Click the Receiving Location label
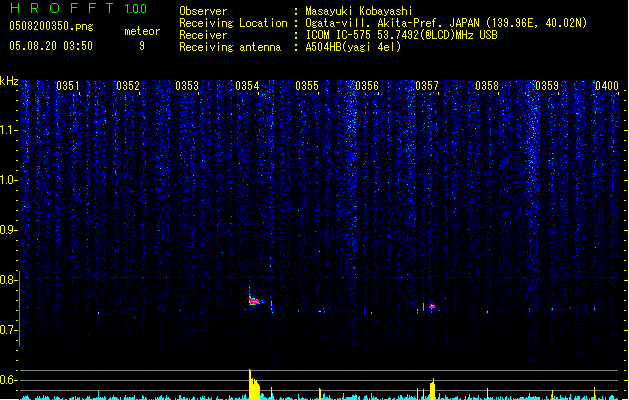Screen dimensions: 629x400 (233, 23)
